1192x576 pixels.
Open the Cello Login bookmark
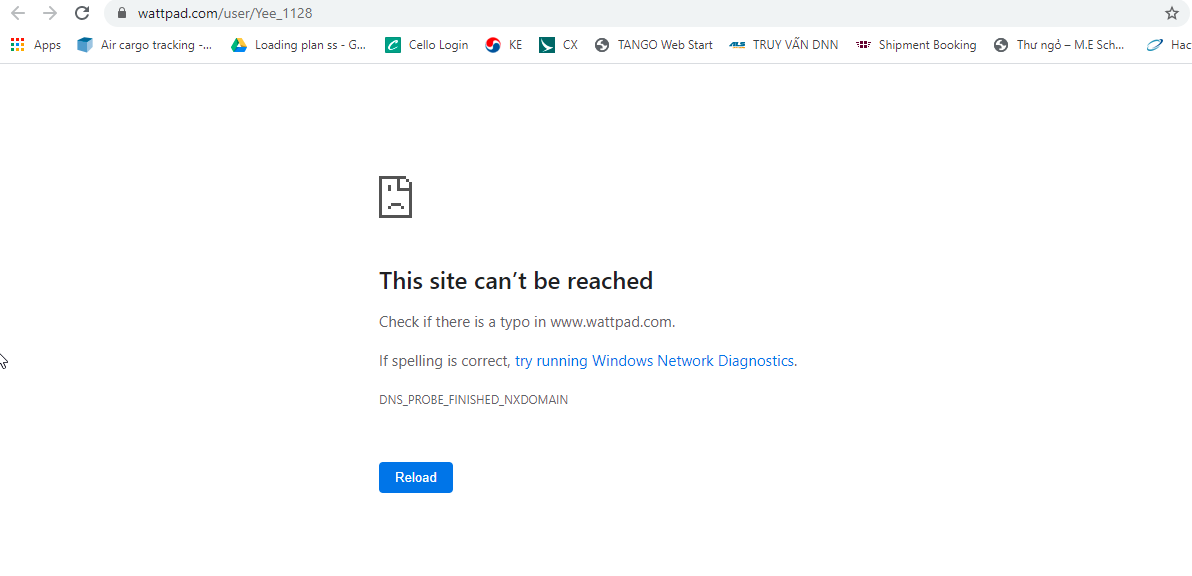point(427,45)
